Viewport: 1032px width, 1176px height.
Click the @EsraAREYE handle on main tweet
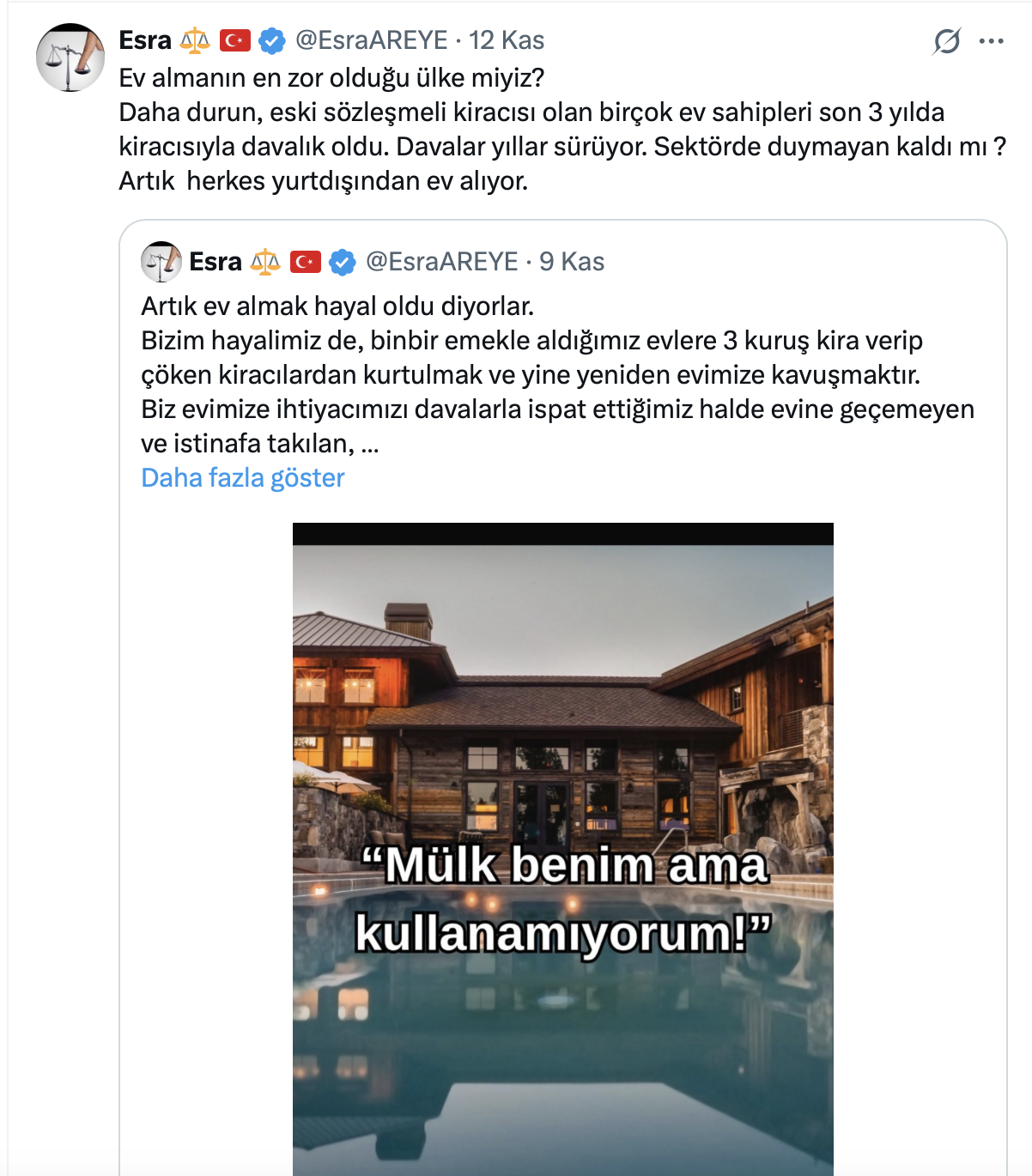click(x=372, y=40)
